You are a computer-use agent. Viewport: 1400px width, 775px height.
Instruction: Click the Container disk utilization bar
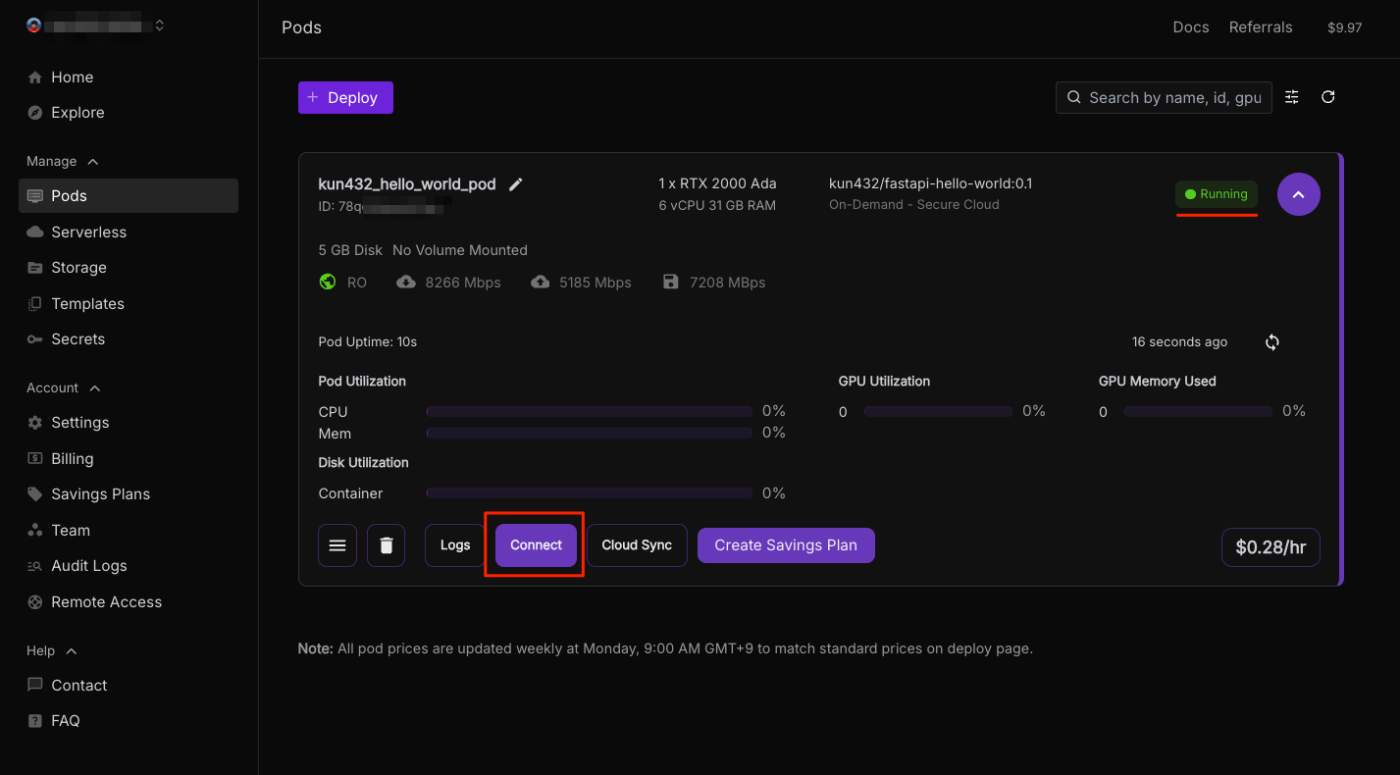click(589, 493)
